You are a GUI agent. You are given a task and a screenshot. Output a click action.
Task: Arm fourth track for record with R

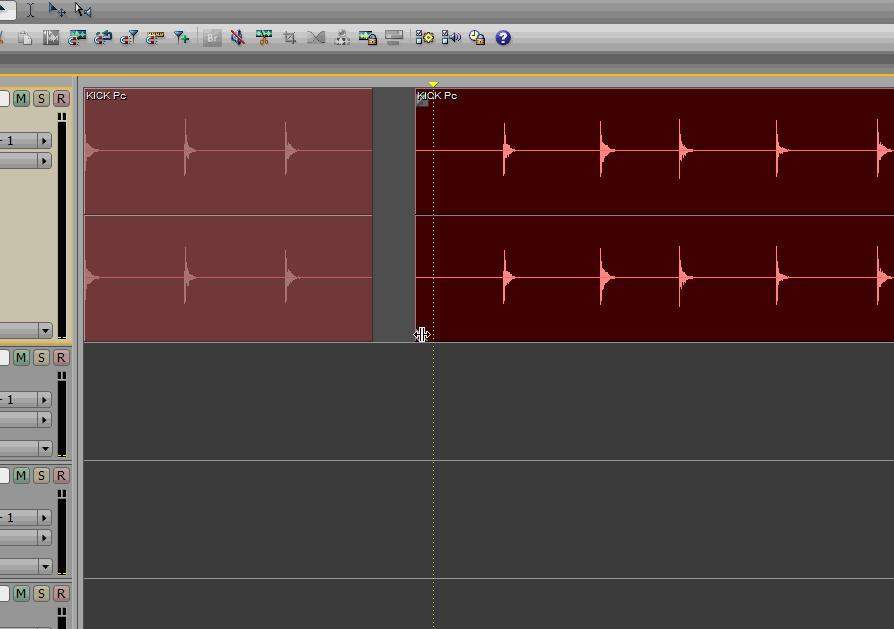click(61, 594)
